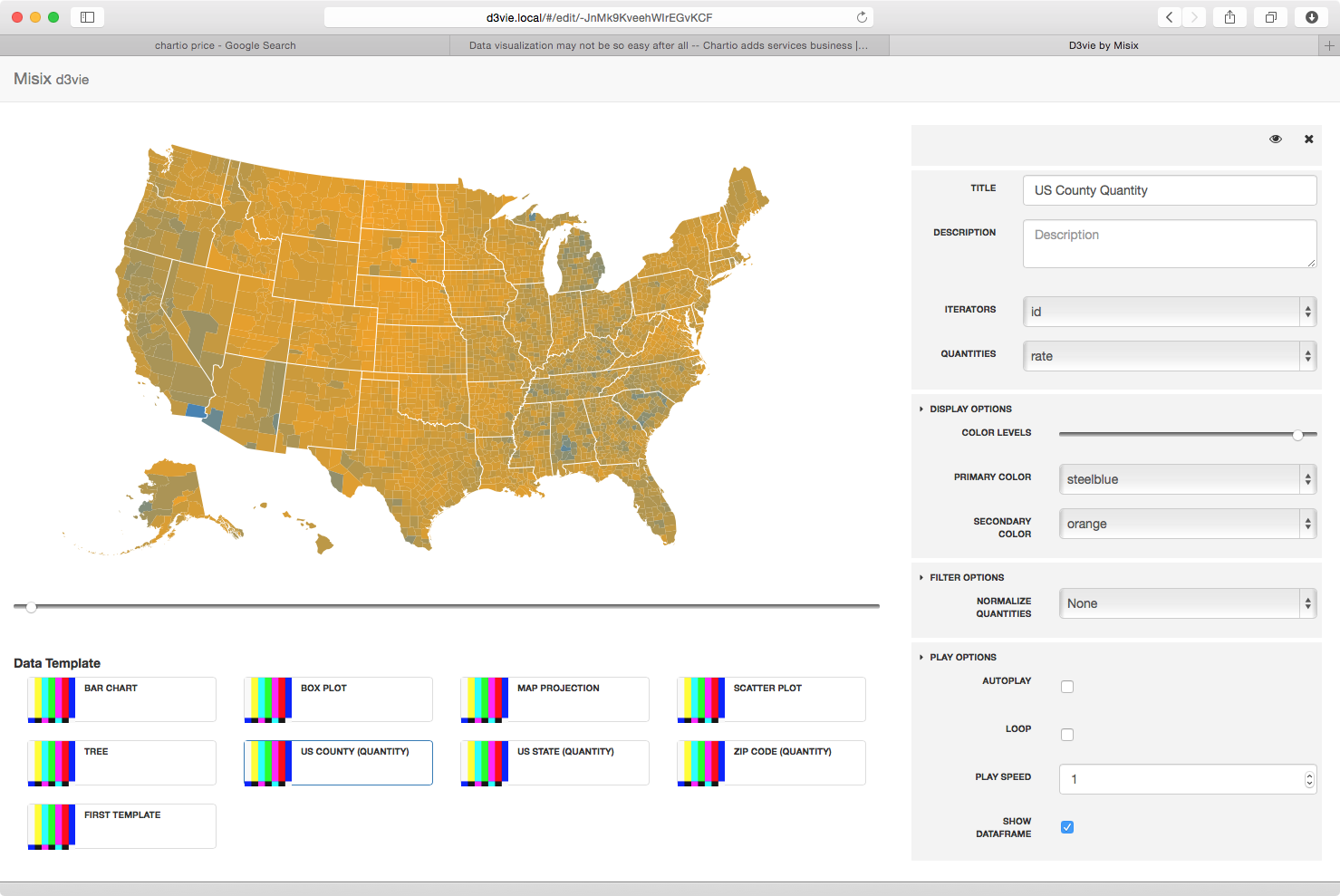Enable the Loop checkbox

tap(1067, 735)
